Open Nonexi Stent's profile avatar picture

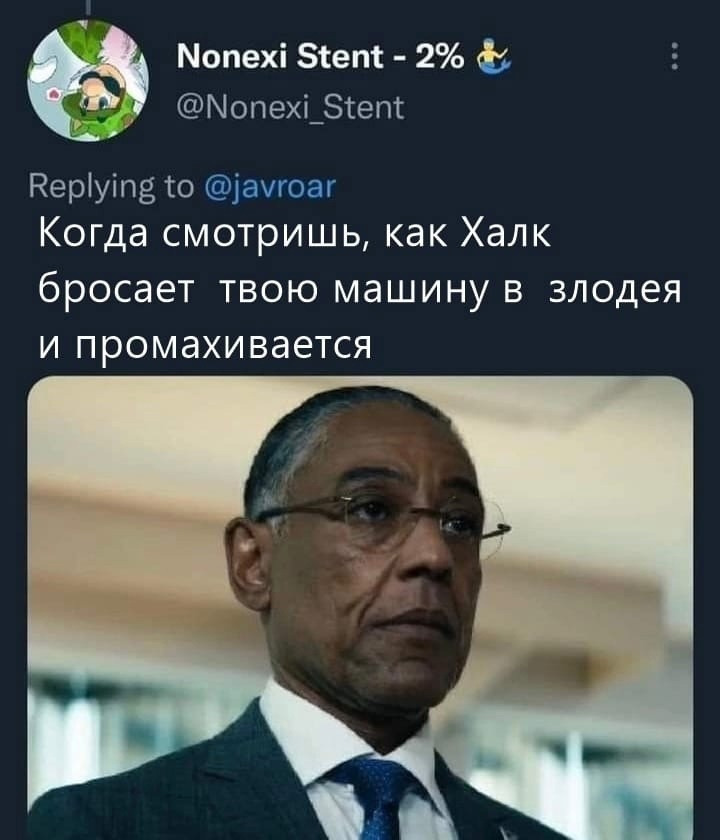[88, 80]
